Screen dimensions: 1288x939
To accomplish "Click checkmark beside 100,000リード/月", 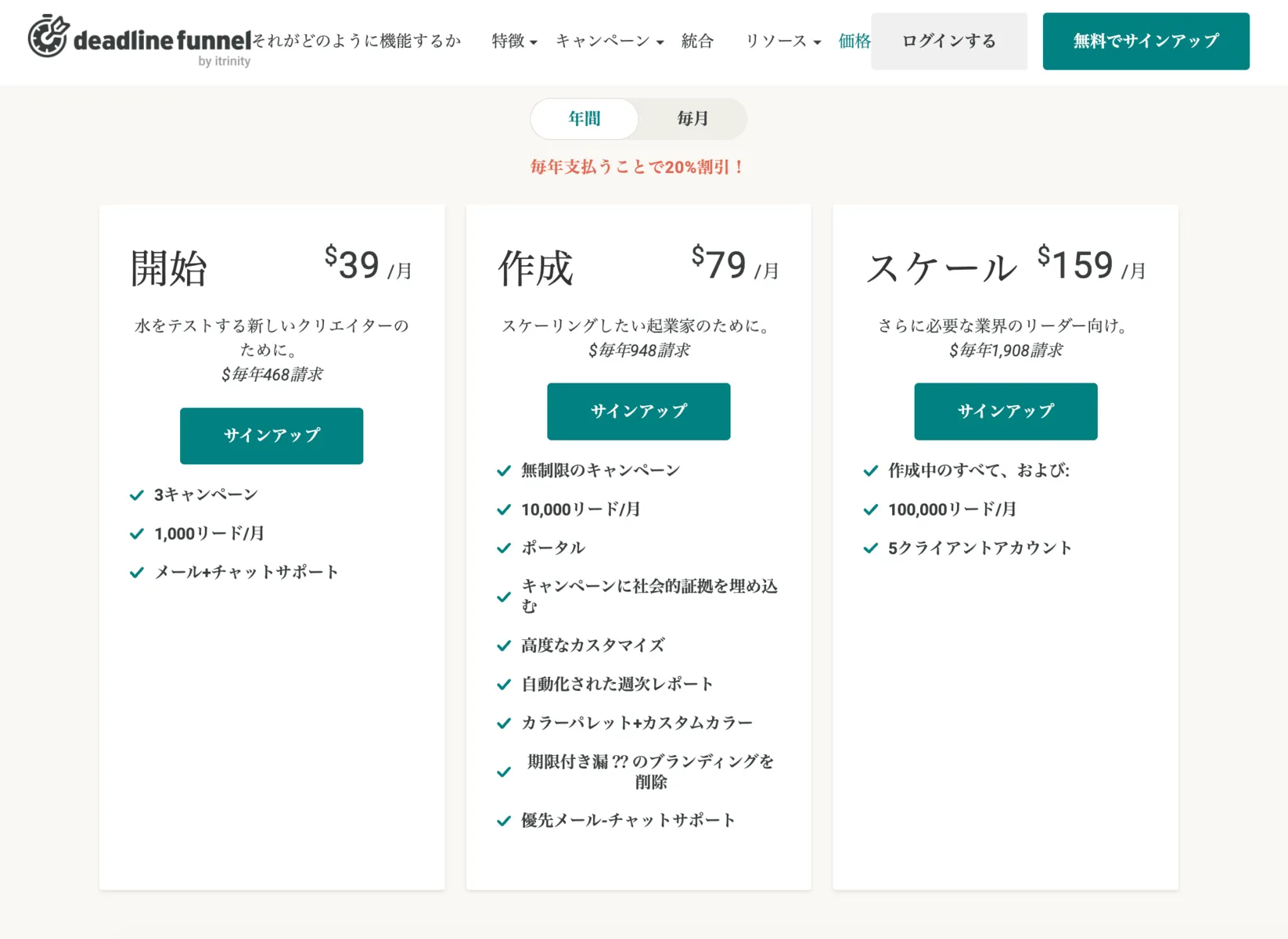I will point(870,510).
